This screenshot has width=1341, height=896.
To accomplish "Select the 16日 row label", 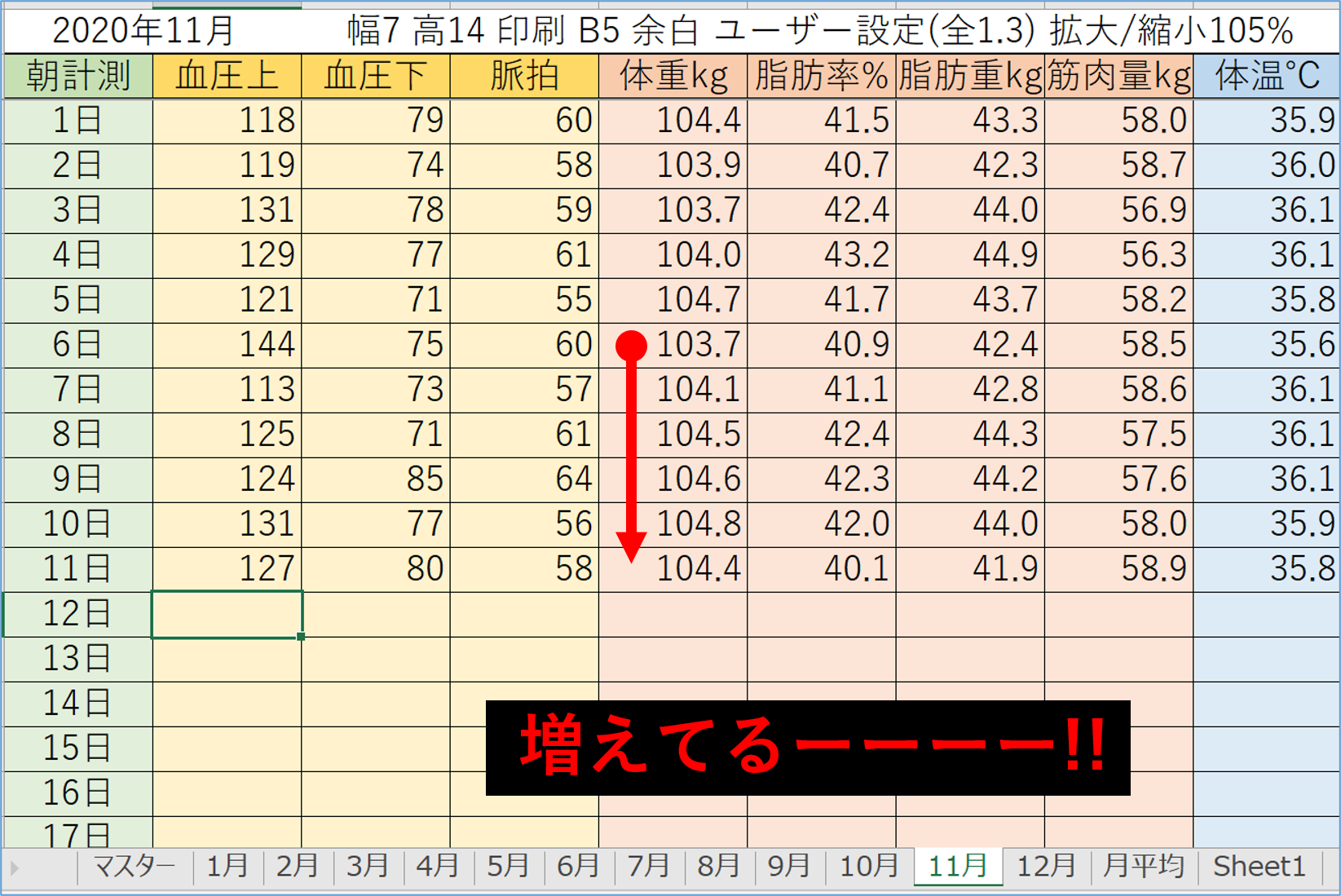I will [x=78, y=793].
